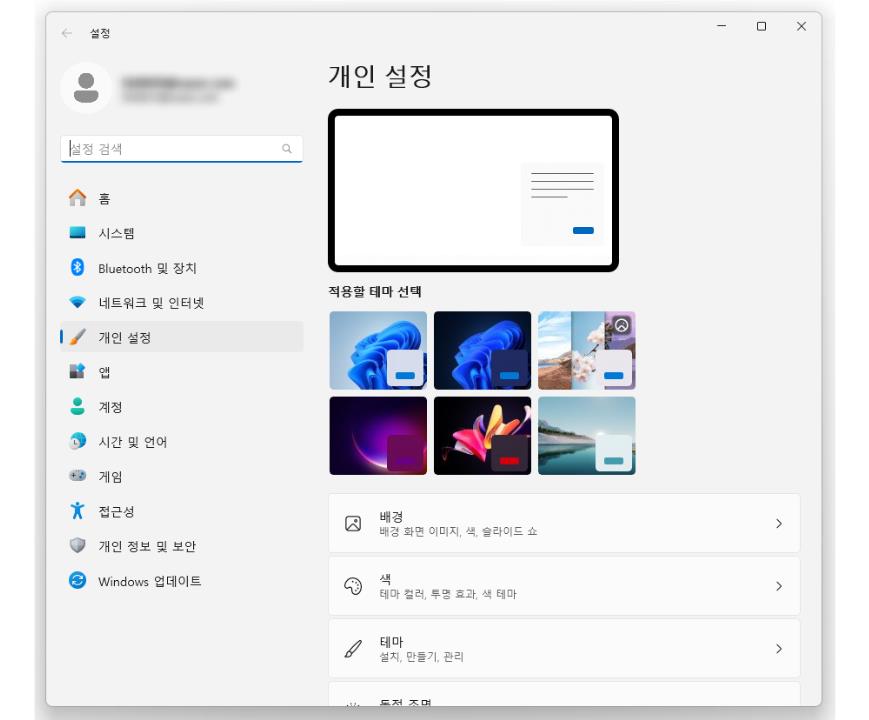Click the user profile avatar
The image size is (869, 720).
pyautogui.click(x=86, y=88)
